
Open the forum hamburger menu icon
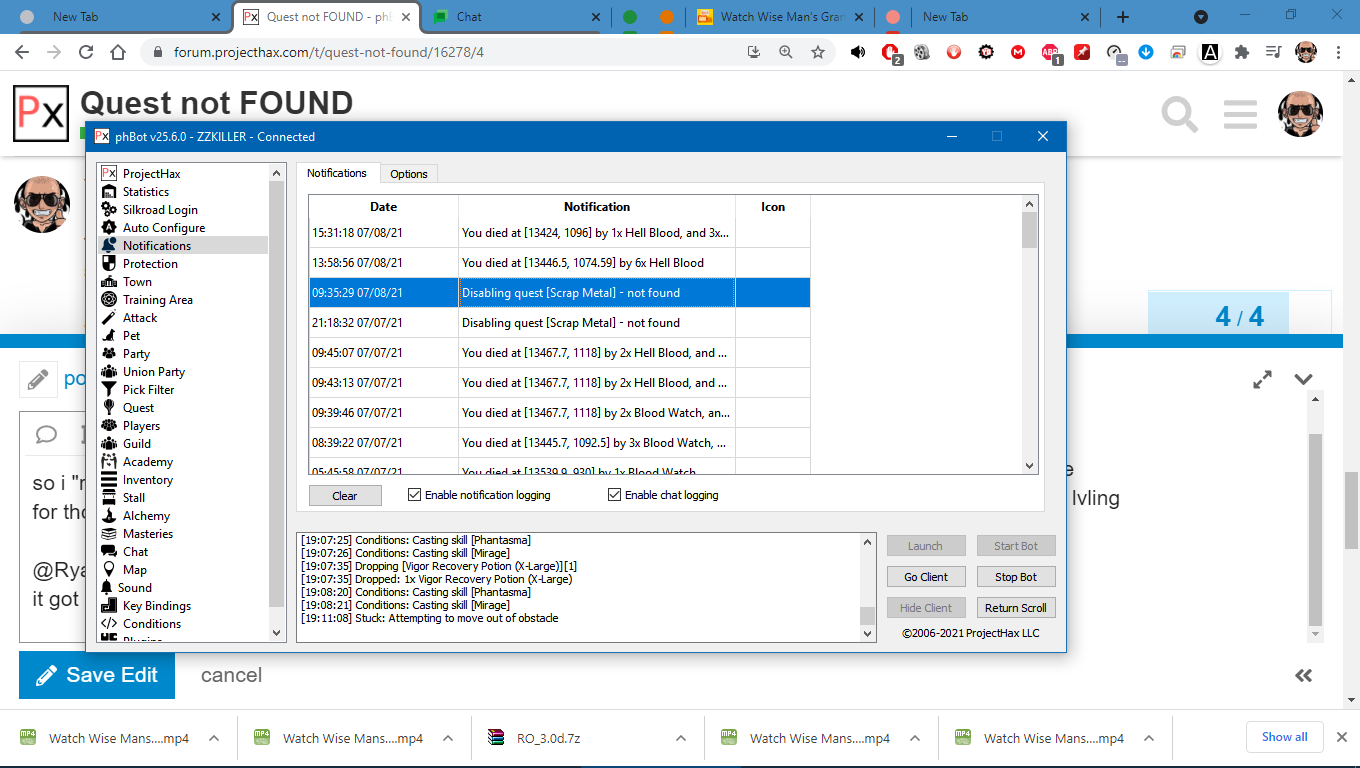[1240, 114]
